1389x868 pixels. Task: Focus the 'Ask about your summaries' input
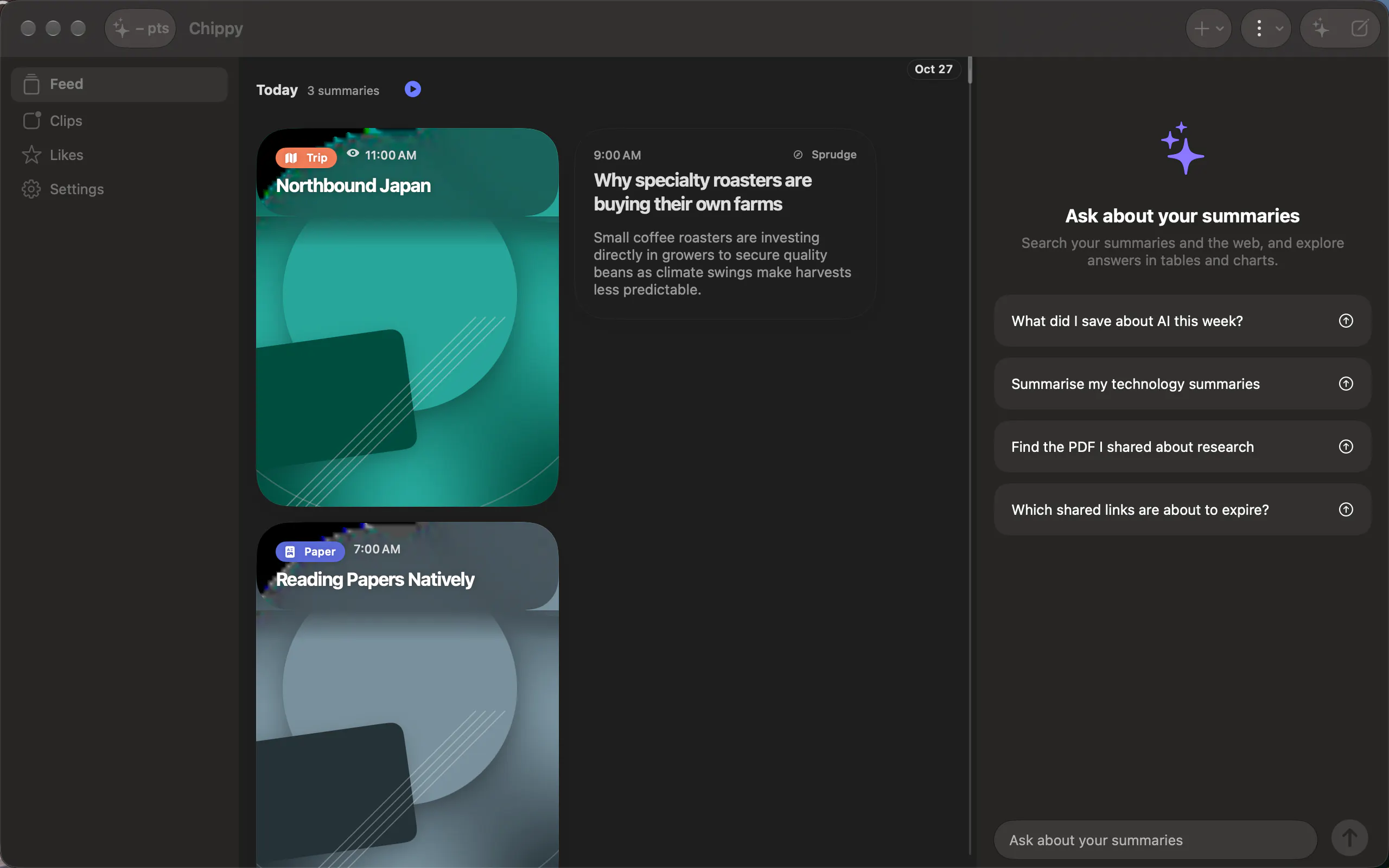click(x=1155, y=840)
